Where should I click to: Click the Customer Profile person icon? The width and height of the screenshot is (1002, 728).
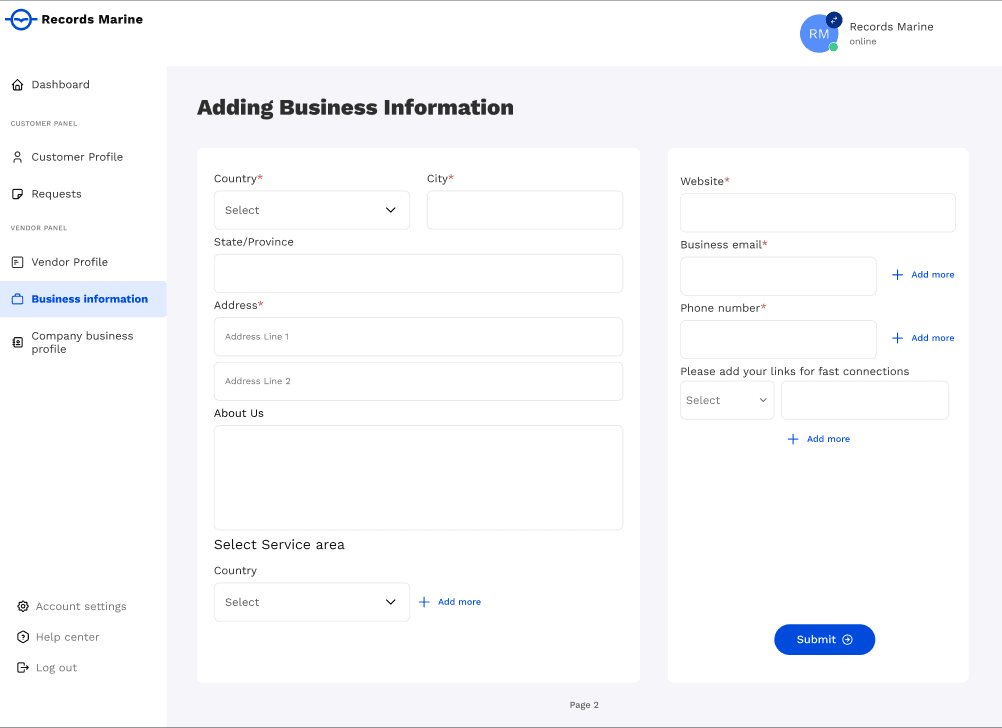click(17, 157)
